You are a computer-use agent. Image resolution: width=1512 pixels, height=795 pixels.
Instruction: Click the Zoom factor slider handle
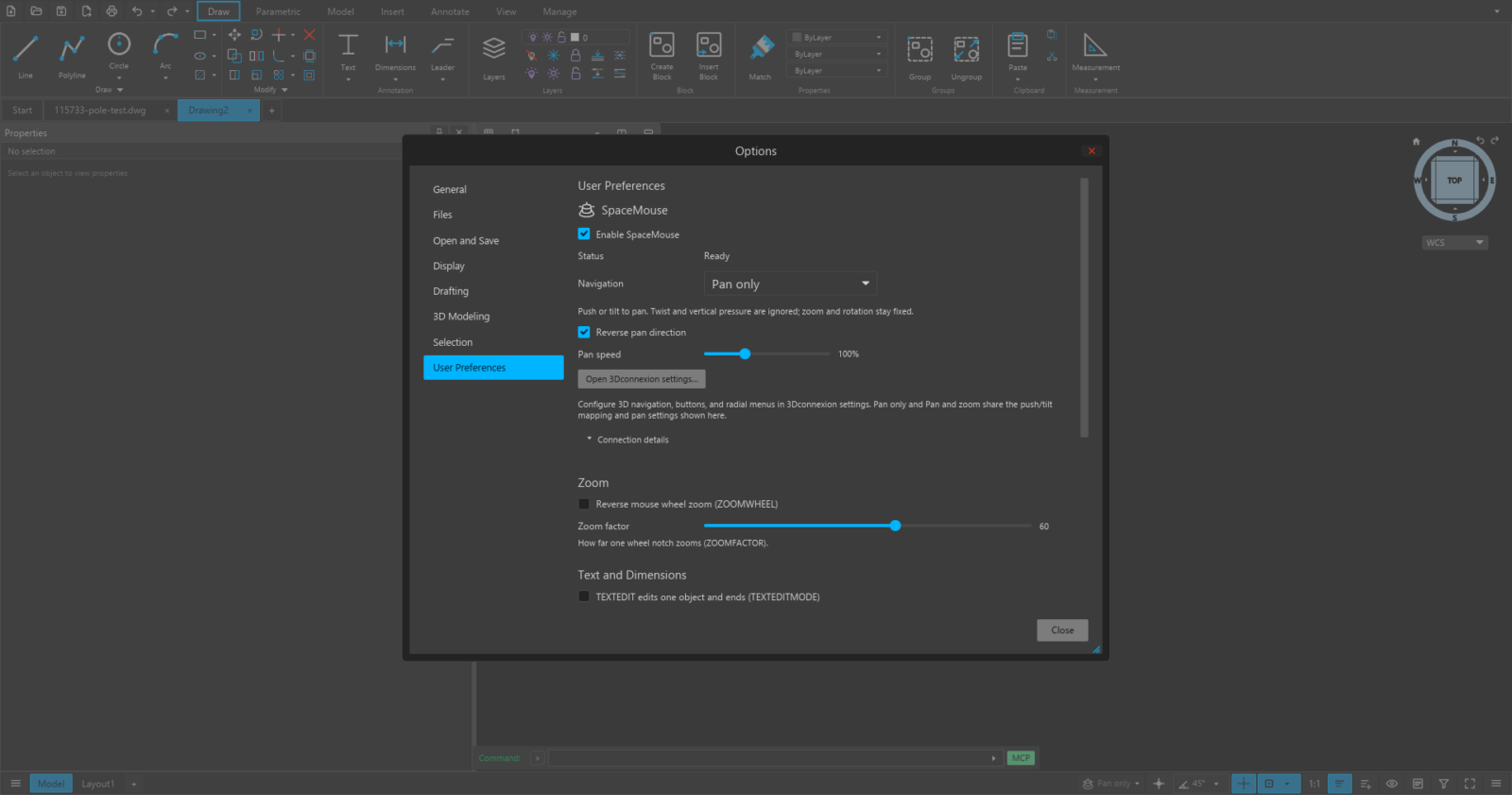click(x=895, y=526)
